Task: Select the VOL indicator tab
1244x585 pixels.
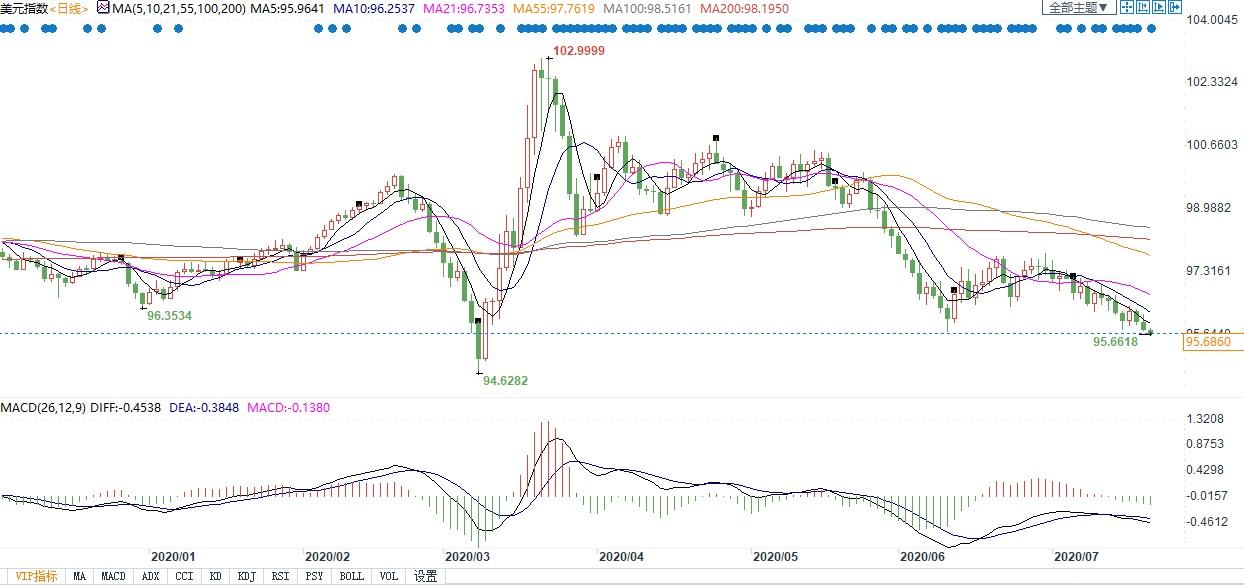Action: click(x=390, y=576)
